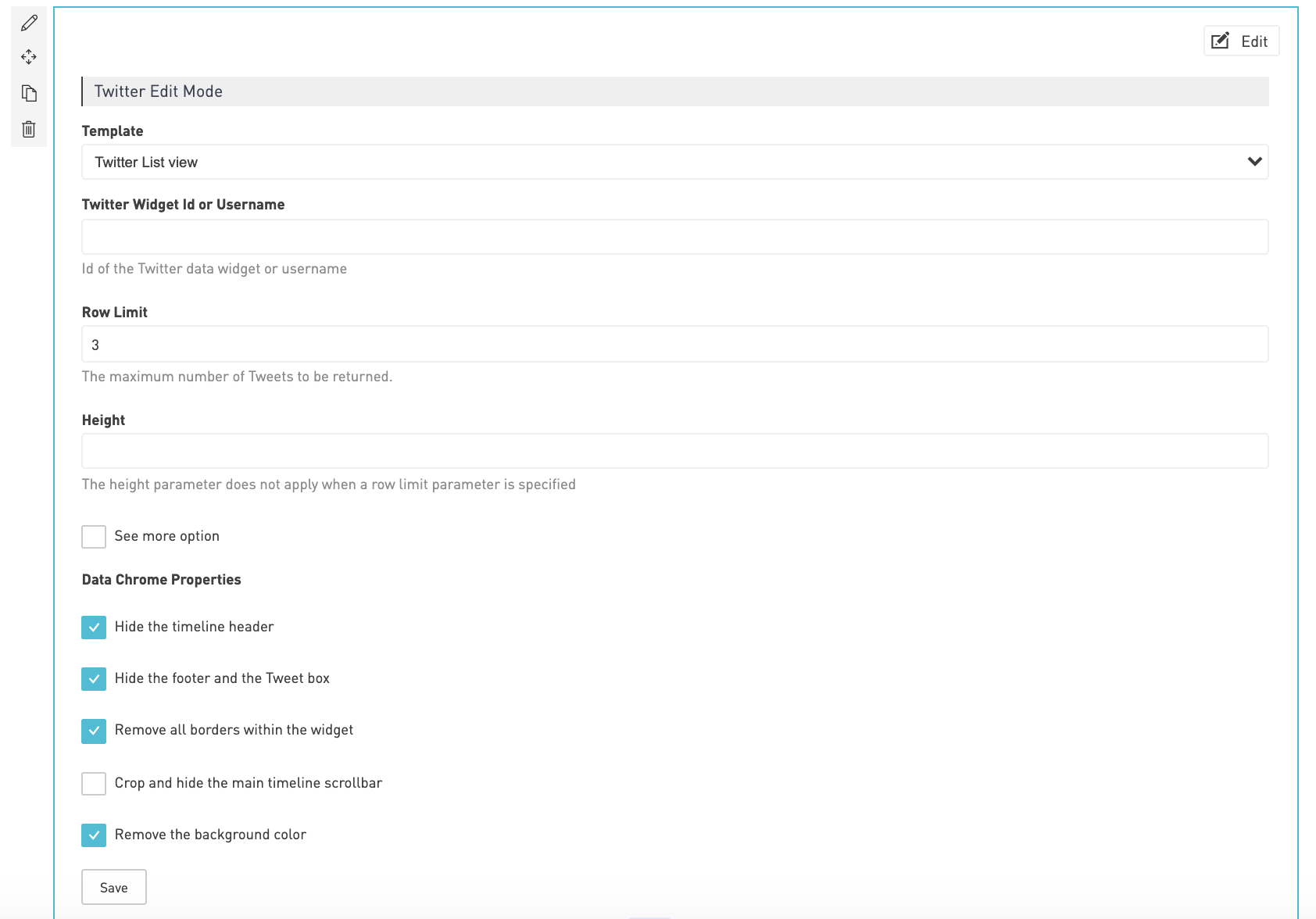Uncheck Hide the footer and Tweet box
This screenshot has width=1316, height=919.
point(94,679)
